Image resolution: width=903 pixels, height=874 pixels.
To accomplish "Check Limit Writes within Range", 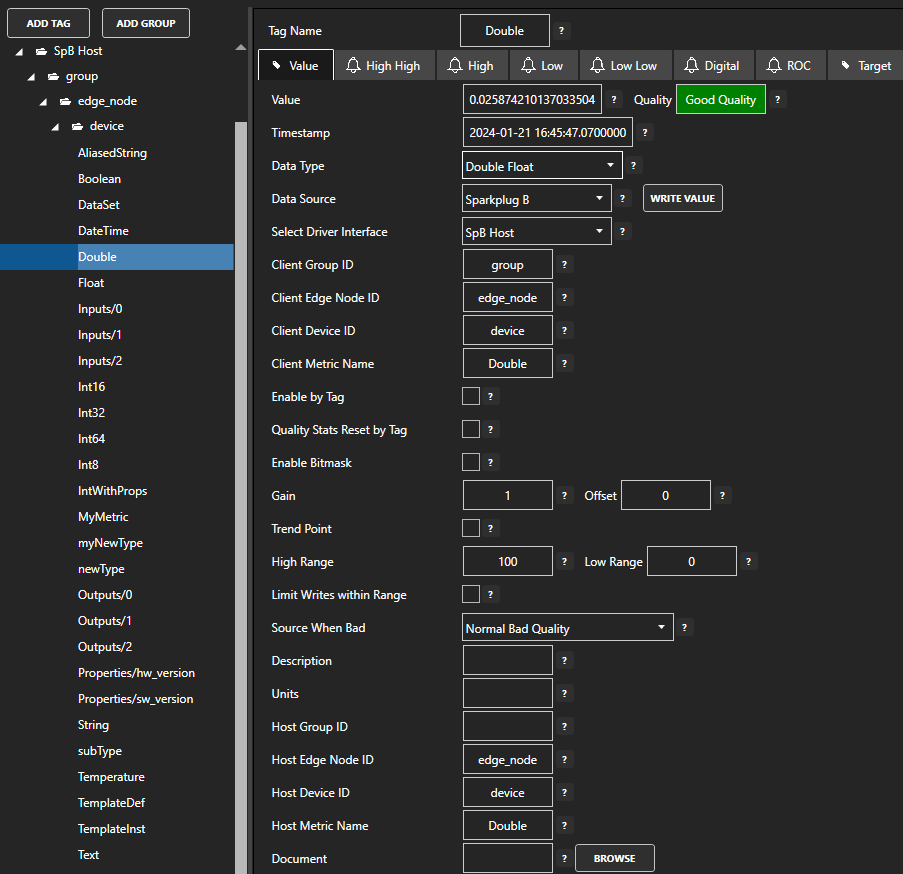I will click(x=471, y=595).
